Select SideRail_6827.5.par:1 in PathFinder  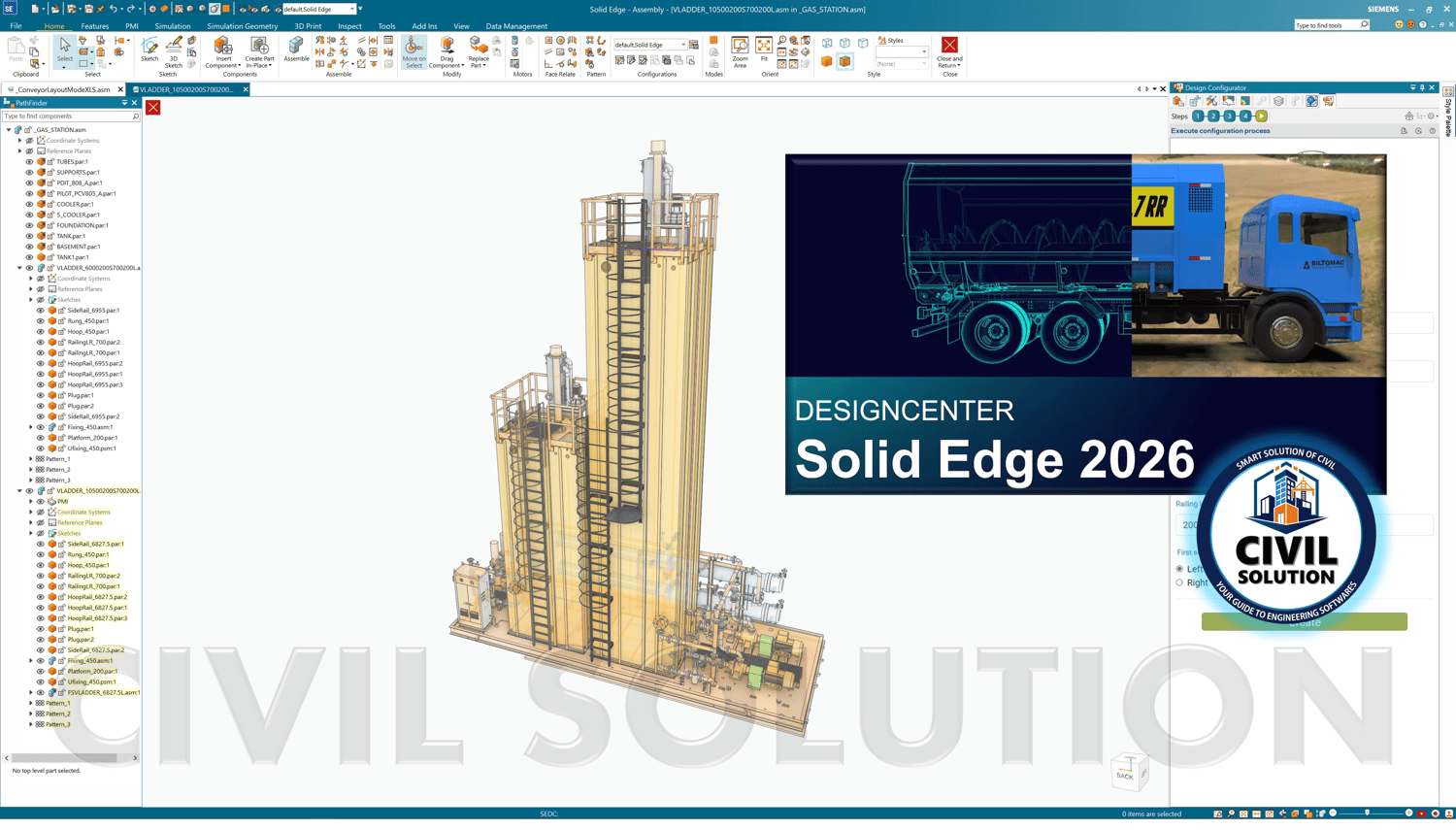click(95, 545)
